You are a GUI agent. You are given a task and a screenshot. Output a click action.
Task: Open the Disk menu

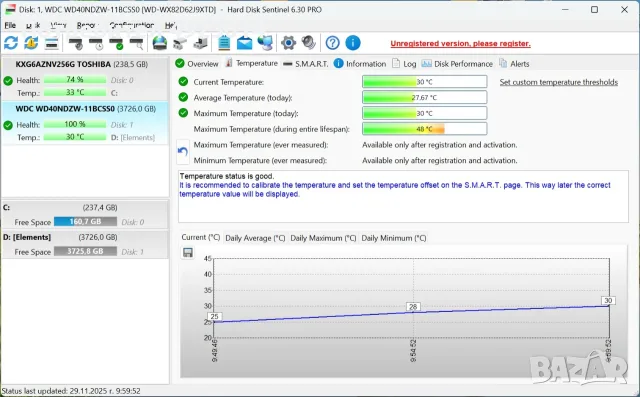(33, 25)
